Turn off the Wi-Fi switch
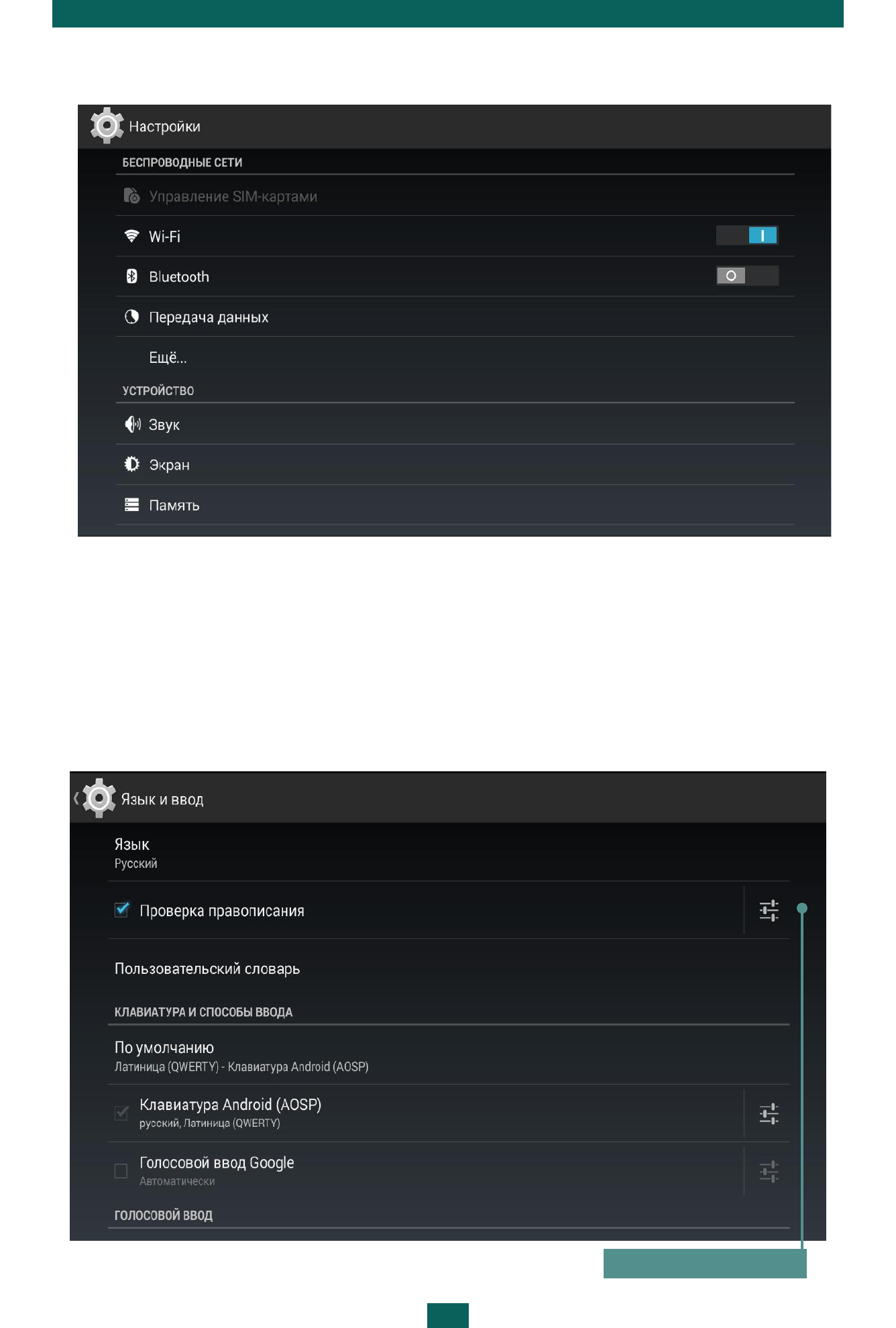This screenshot has height=1328, width=896. pos(747,235)
